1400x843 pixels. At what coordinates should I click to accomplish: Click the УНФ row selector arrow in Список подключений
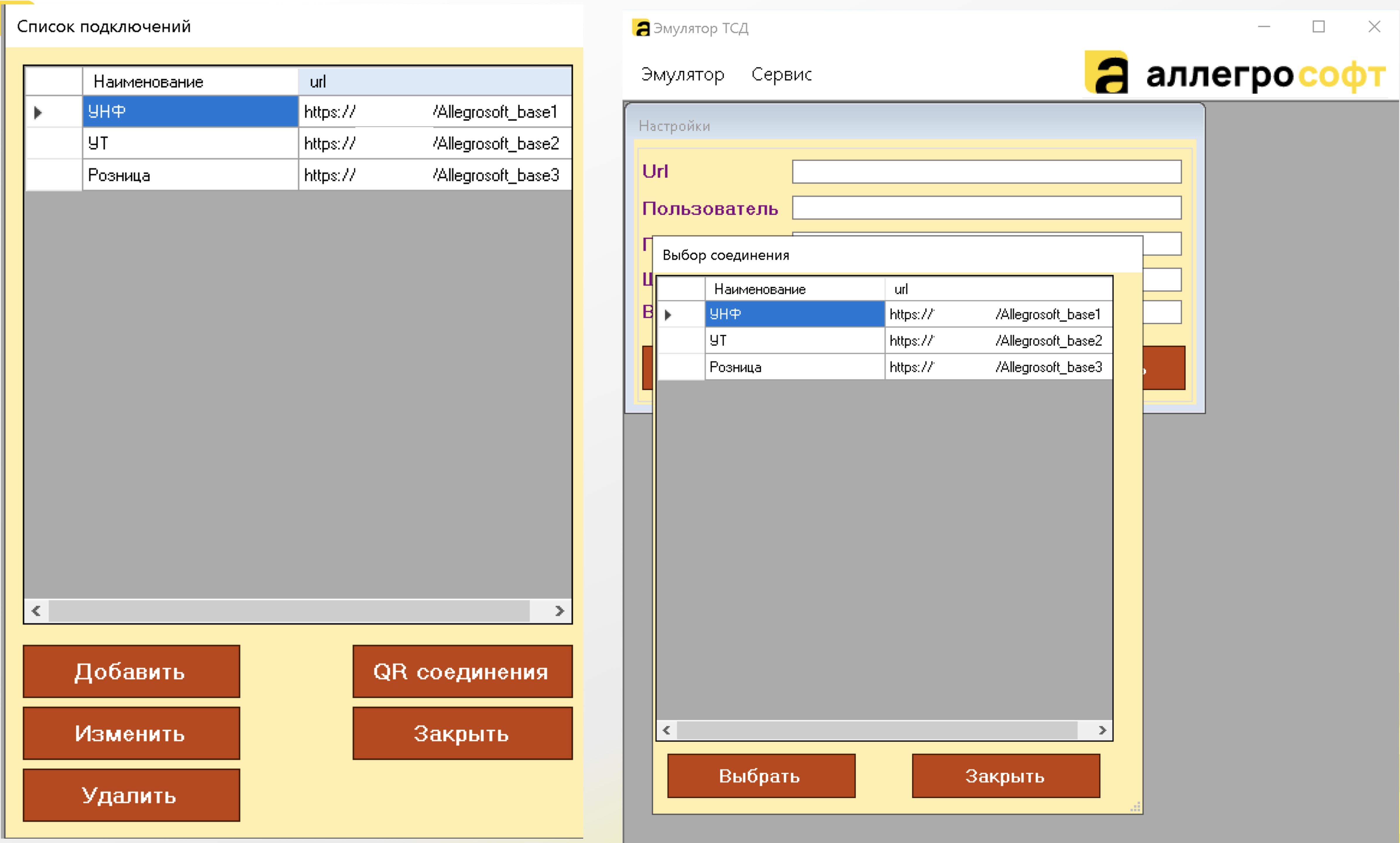(38, 112)
